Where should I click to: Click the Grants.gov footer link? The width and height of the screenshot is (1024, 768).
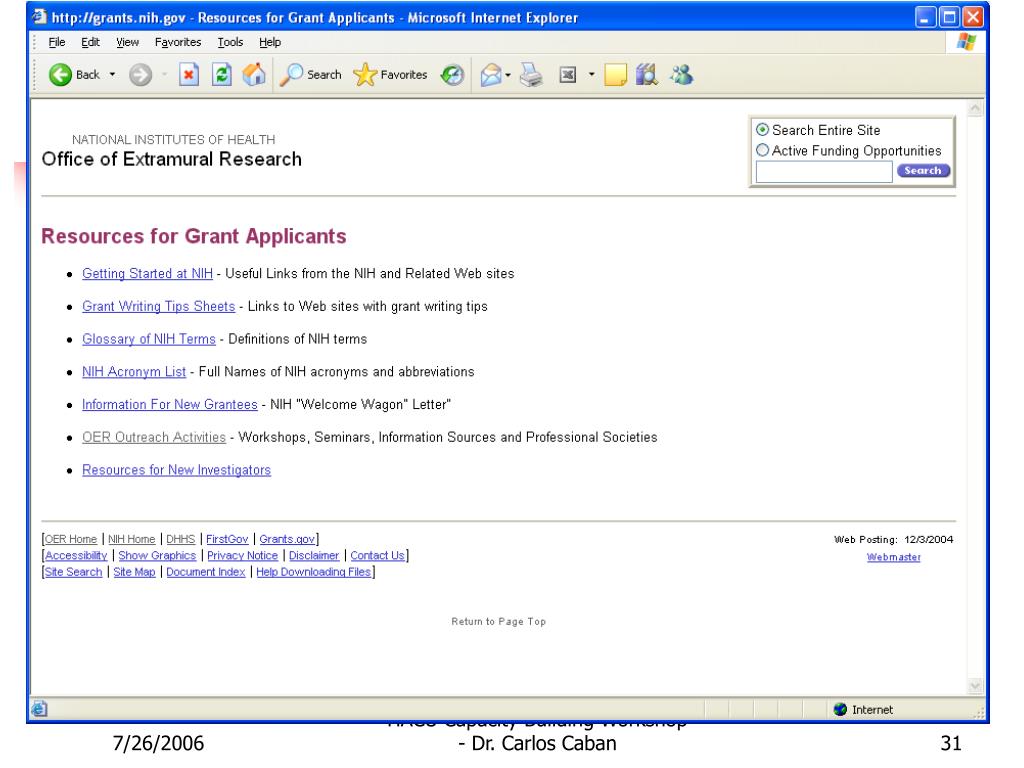pos(287,539)
